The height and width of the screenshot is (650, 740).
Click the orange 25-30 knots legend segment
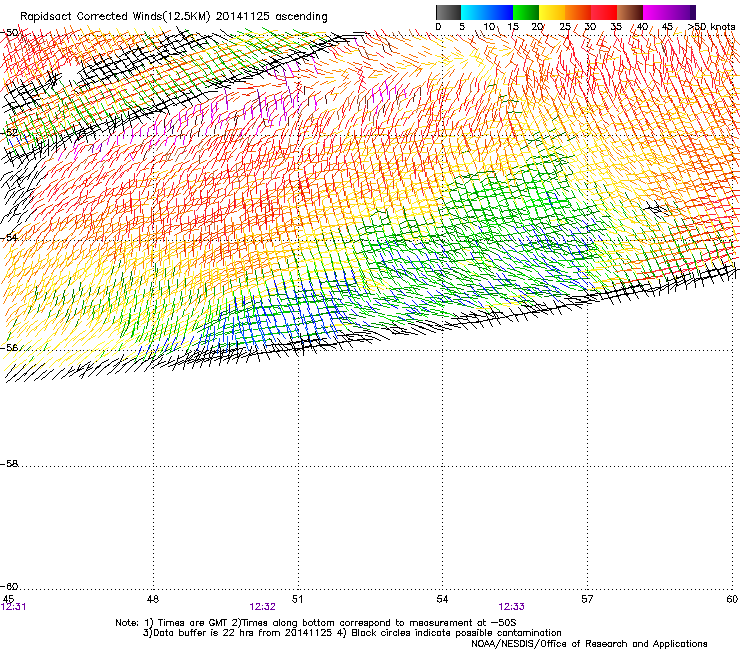(x=578, y=12)
